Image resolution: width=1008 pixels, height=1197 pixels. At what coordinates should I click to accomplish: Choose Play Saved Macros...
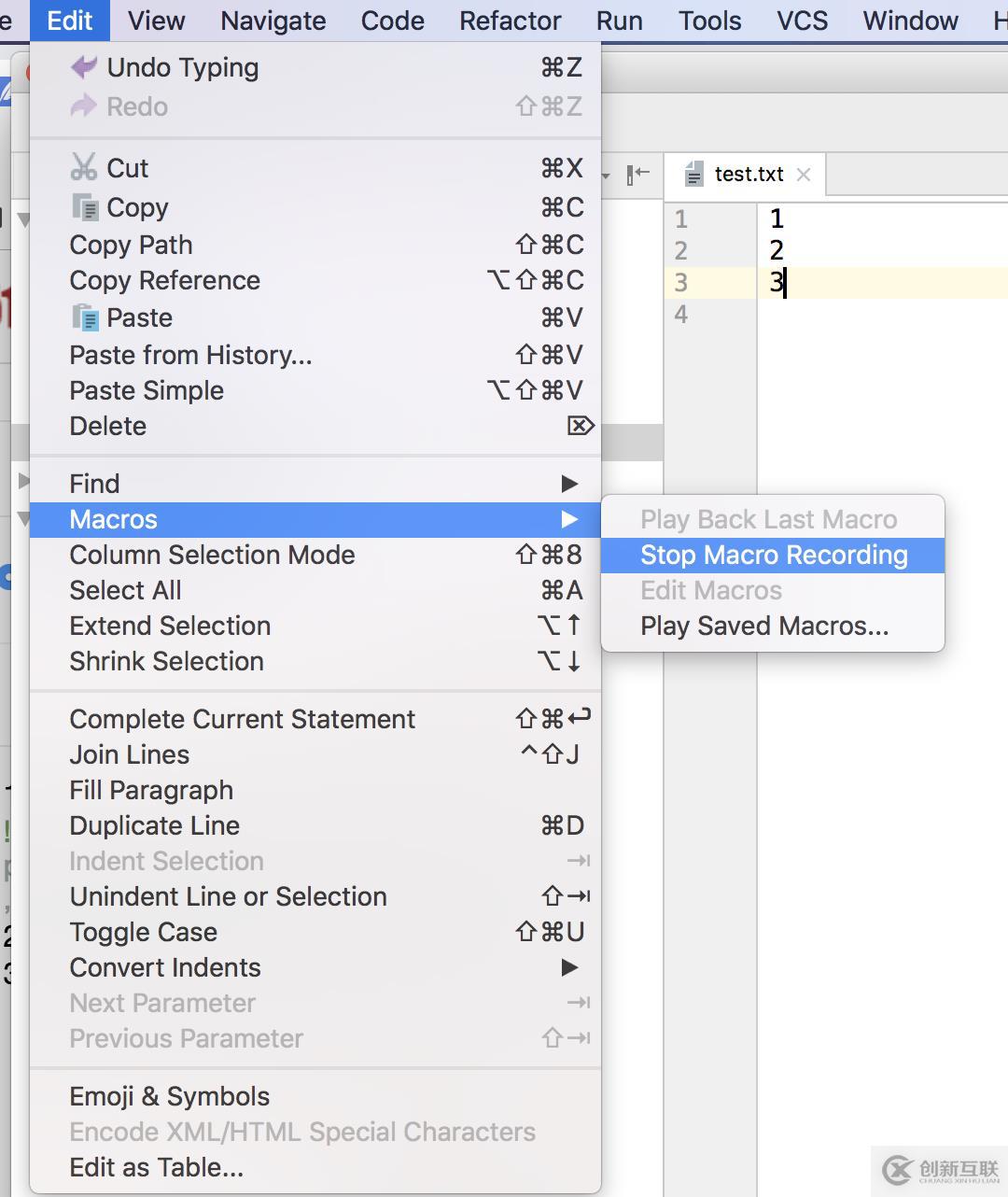coord(773,626)
